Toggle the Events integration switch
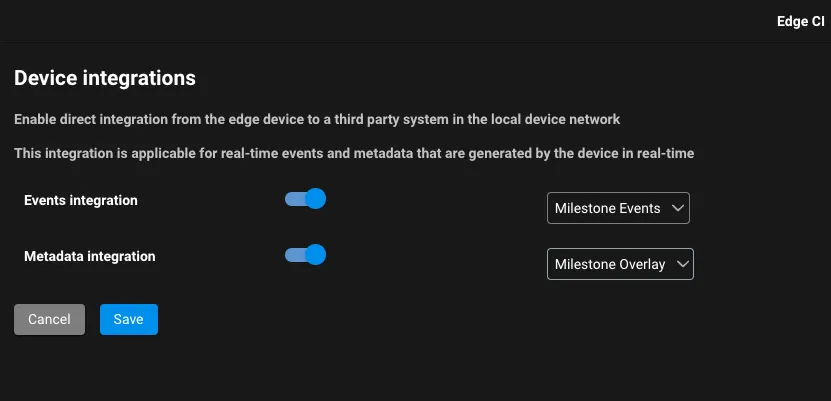Image resolution: width=831 pixels, height=401 pixels. (x=305, y=199)
